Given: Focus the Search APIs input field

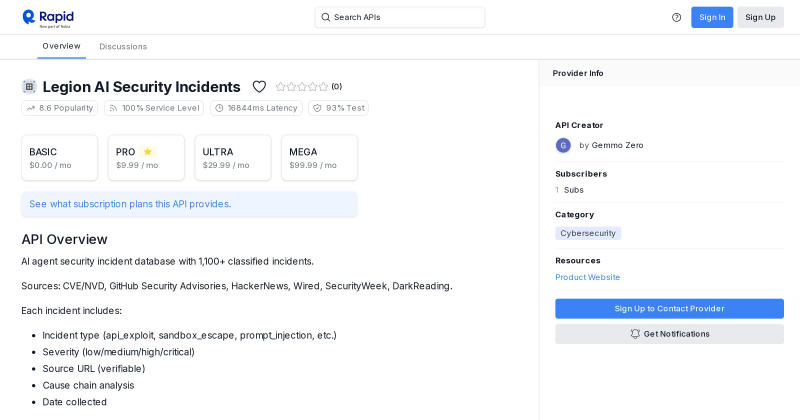Looking at the screenshot, I should (400, 17).
